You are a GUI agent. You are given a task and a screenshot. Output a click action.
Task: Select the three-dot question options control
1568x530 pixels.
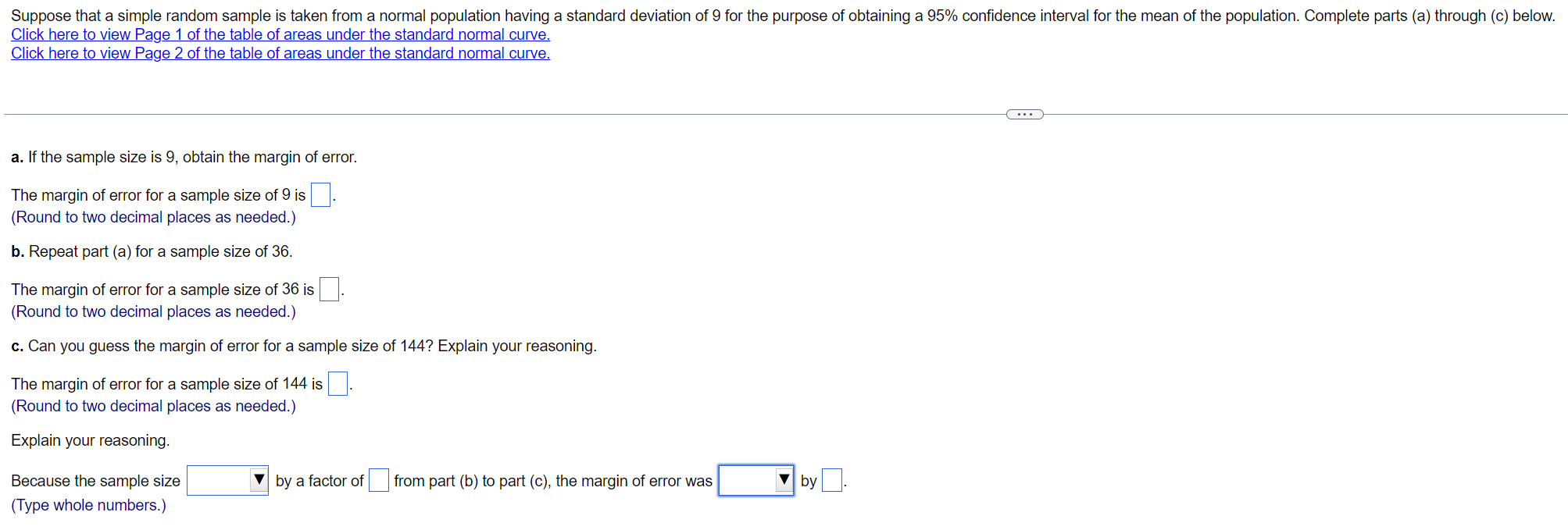1023,114
